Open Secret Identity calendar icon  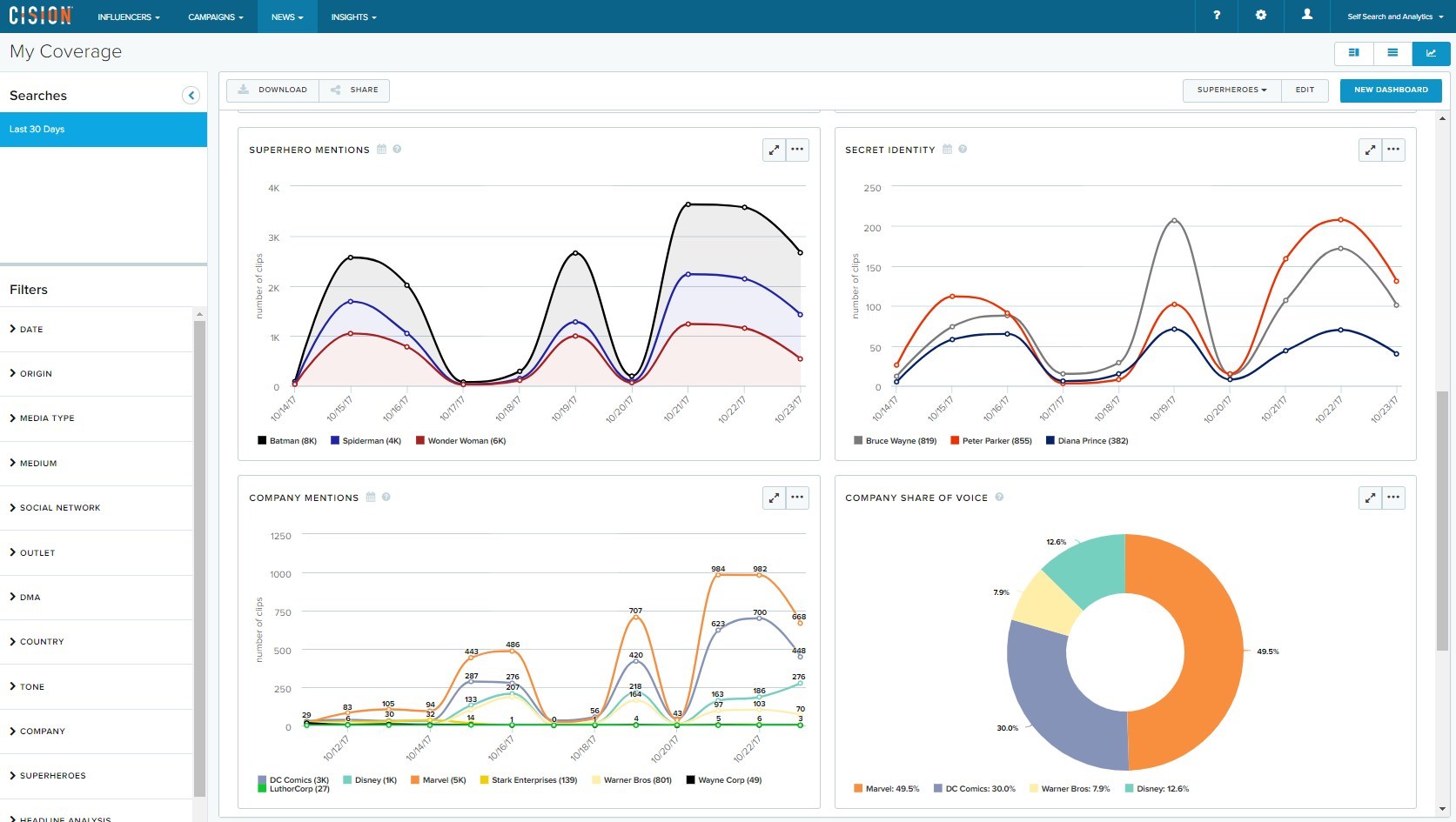[x=947, y=150]
